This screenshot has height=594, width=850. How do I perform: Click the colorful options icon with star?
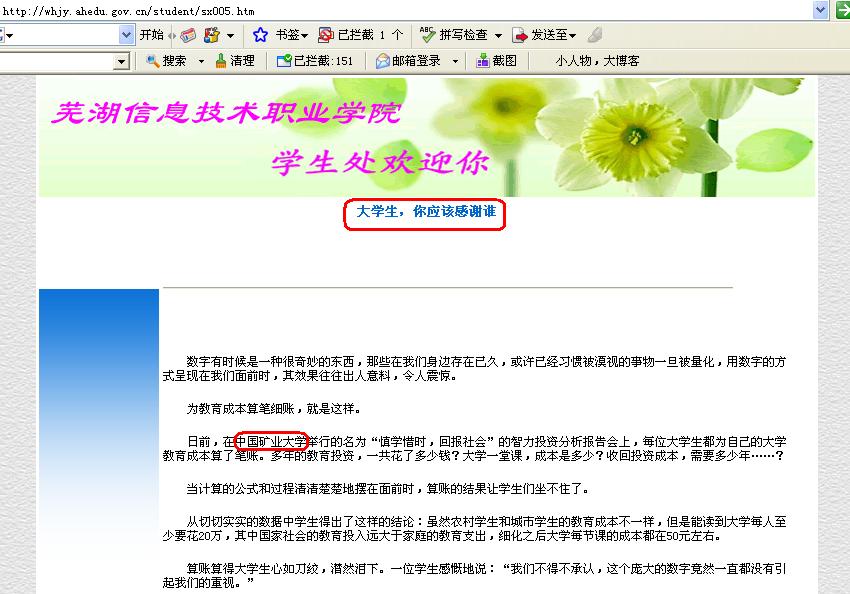pos(211,35)
